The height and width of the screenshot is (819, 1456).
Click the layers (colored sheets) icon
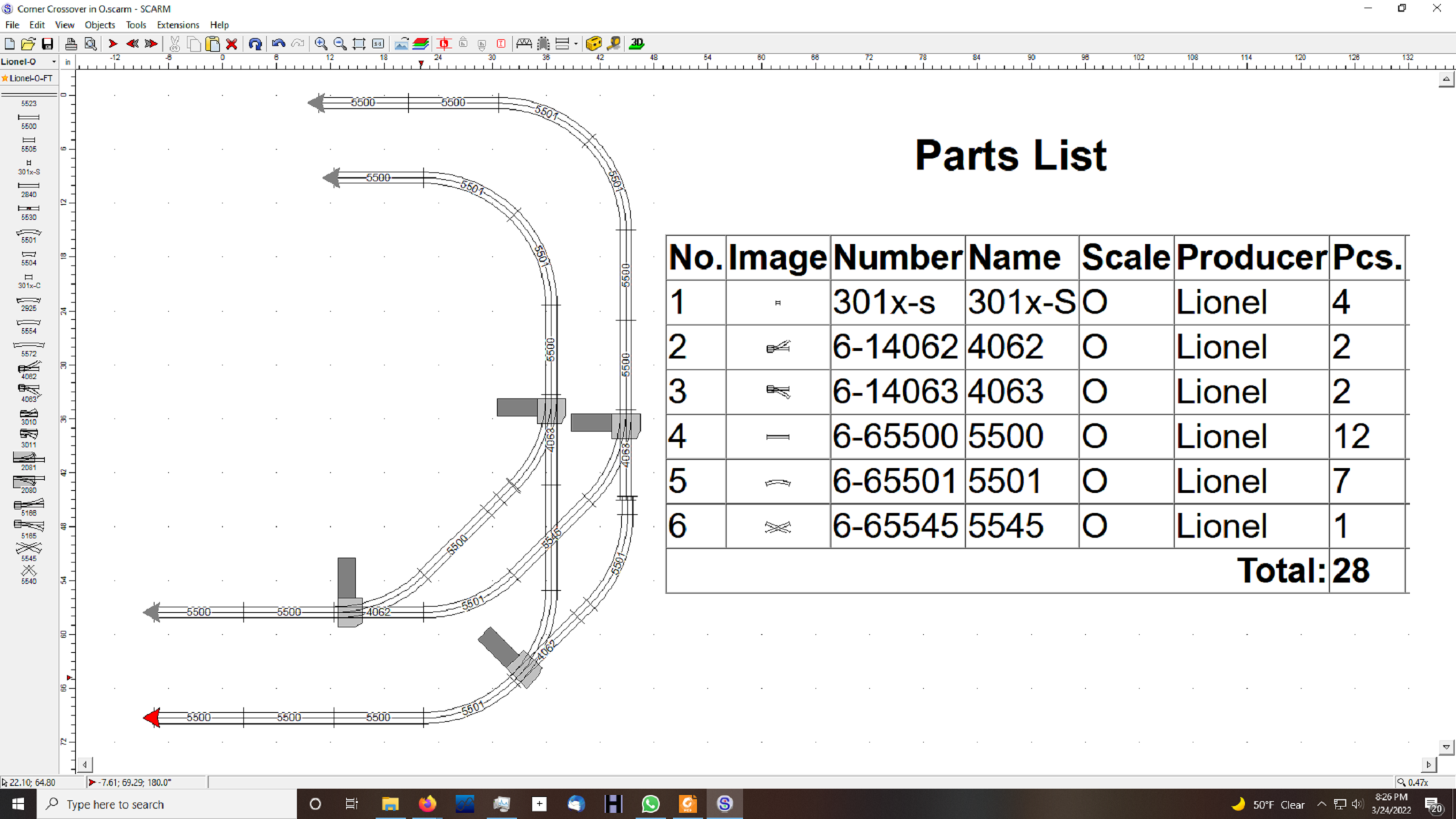pos(421,43)
